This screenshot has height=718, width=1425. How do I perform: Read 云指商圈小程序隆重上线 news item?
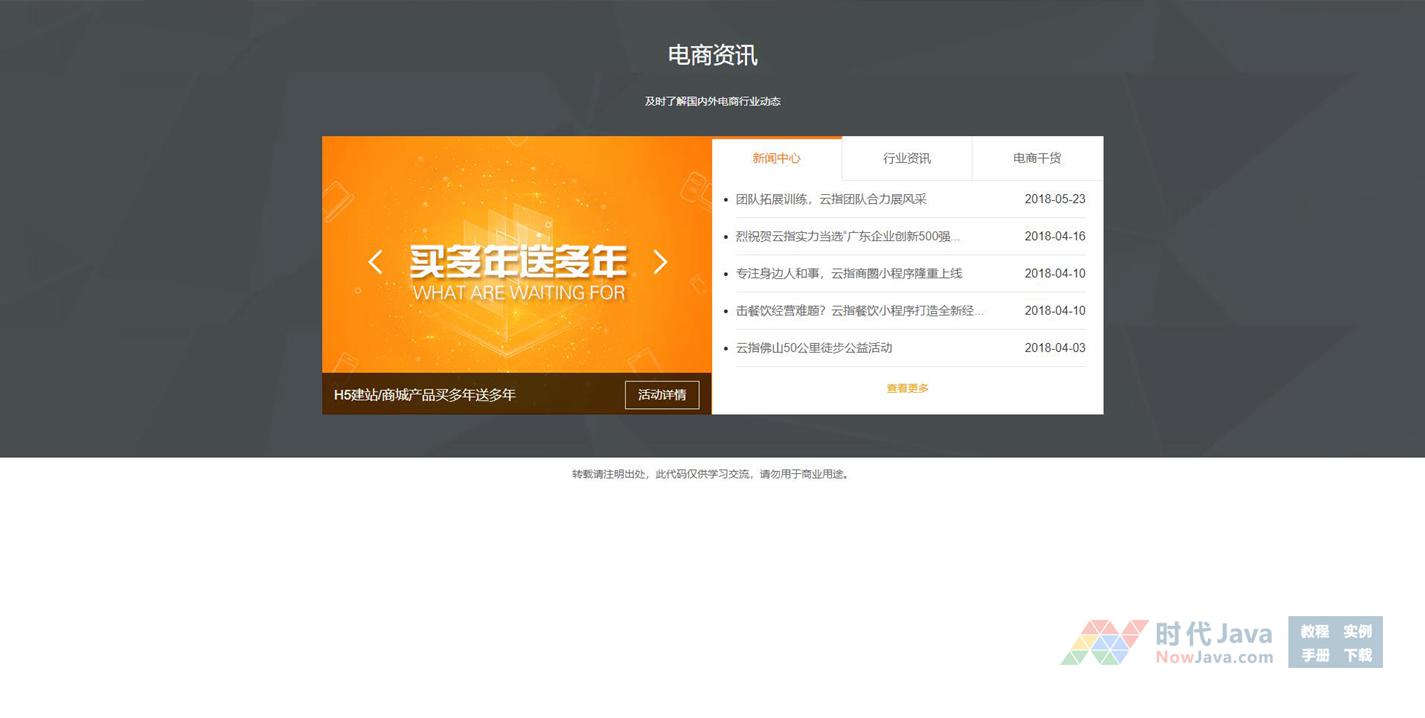point(848,274)
